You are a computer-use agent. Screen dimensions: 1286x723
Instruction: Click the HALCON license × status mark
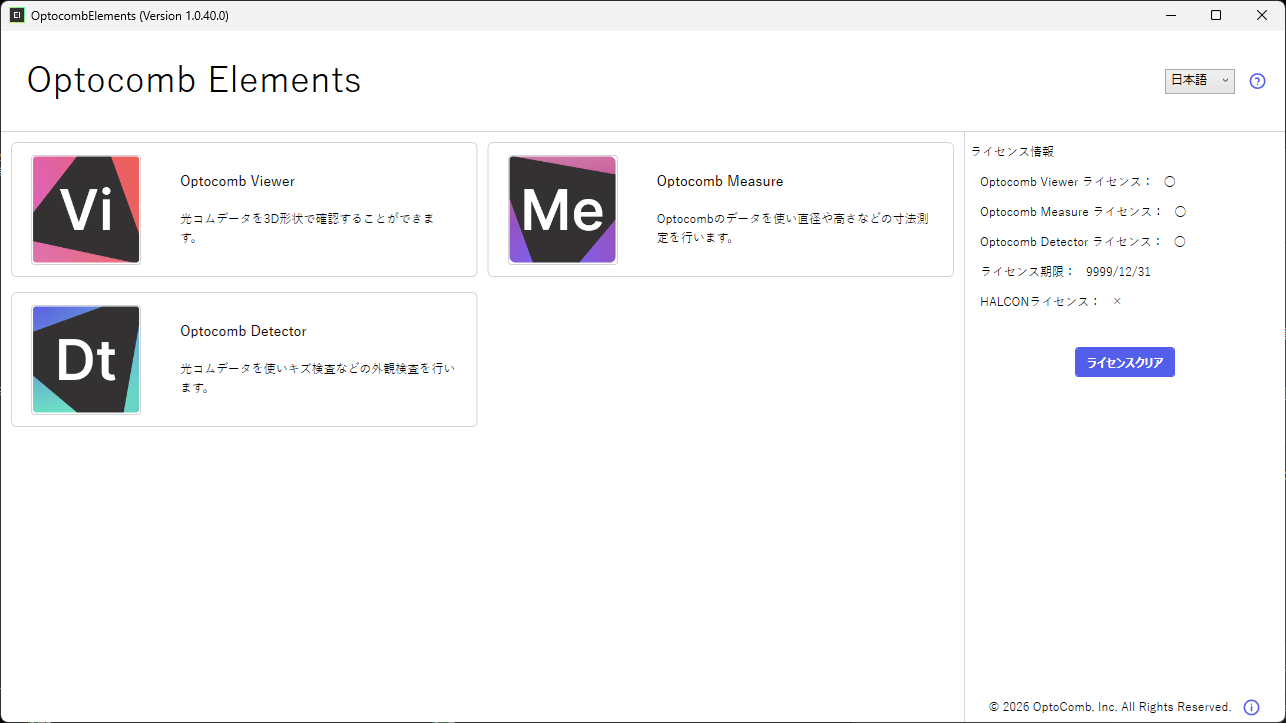pyautogui.click(x=1117, y=301)
